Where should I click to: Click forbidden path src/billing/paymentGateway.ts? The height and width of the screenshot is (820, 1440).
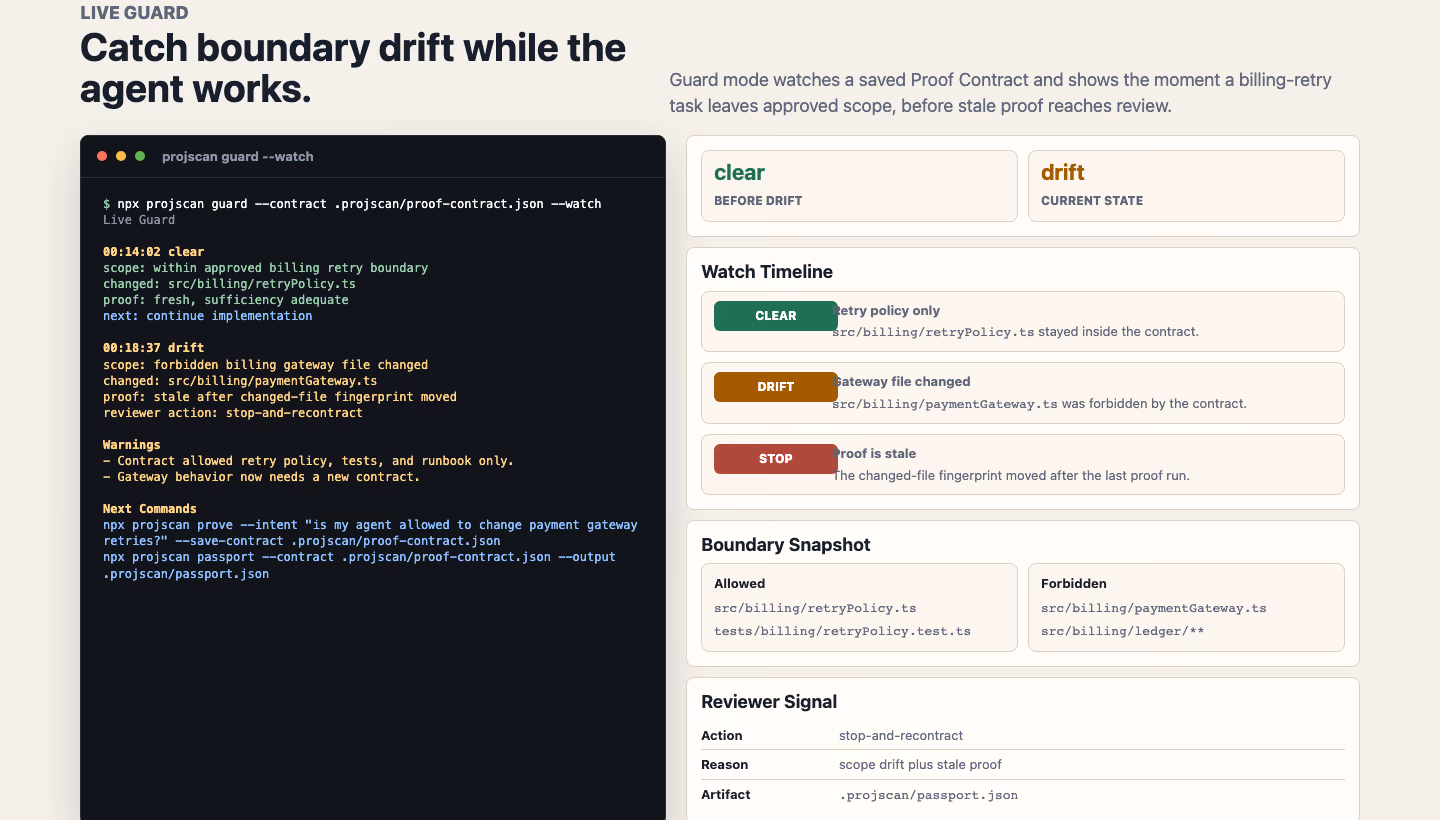click(x=1154, y=608)
